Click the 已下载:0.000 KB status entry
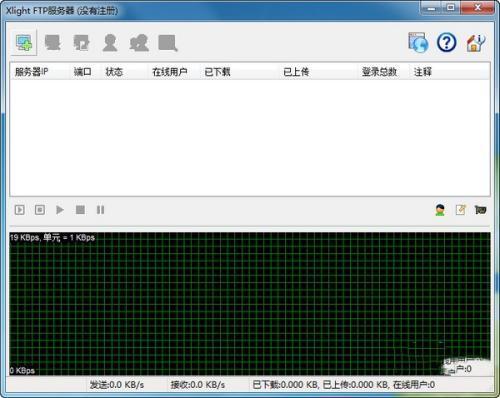Screen dimensions: 500x398 tap(285, 385)
